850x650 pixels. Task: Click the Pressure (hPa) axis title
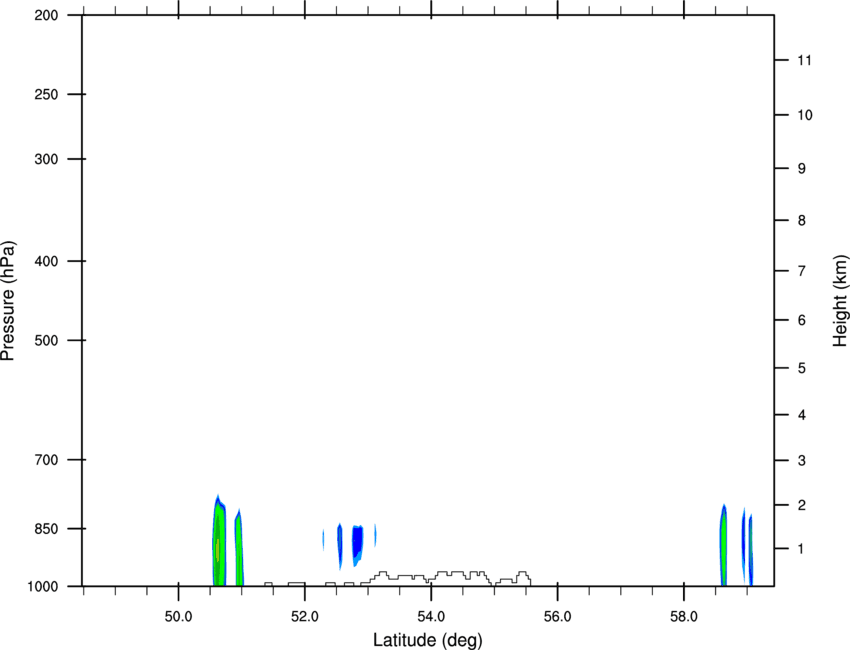pyautogui.click(x=8, y=301)
